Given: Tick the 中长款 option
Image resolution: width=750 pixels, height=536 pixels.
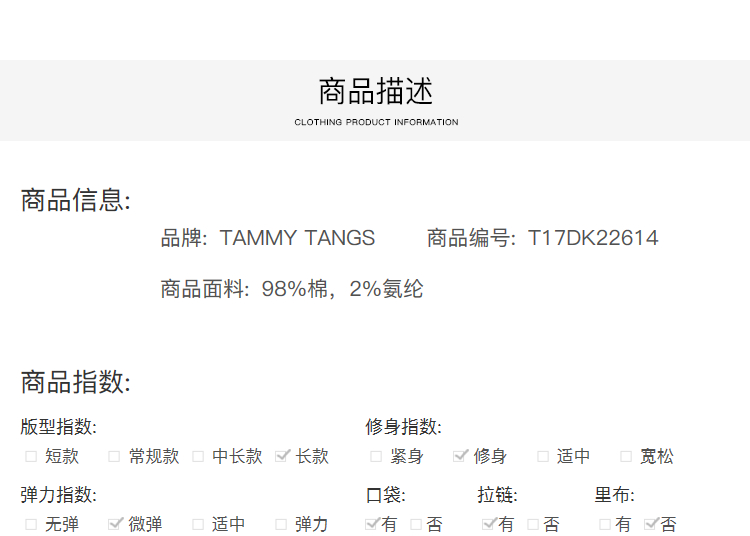Looking at the screenshot, I should click(198, 456).
